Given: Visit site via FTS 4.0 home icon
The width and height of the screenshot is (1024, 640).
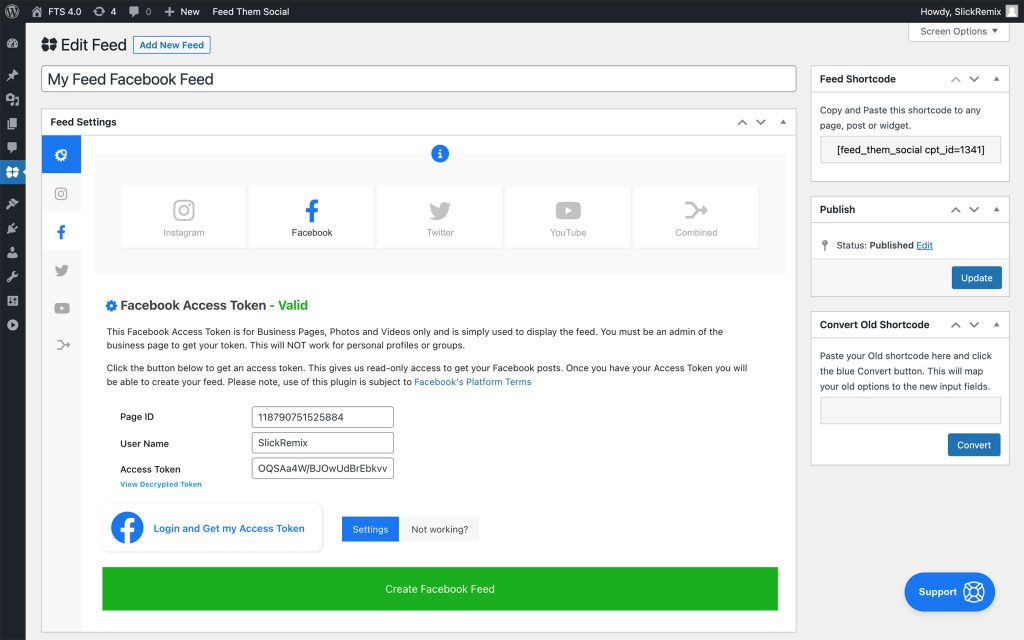Looking at the screenshot, I should [x=37, y=11].
